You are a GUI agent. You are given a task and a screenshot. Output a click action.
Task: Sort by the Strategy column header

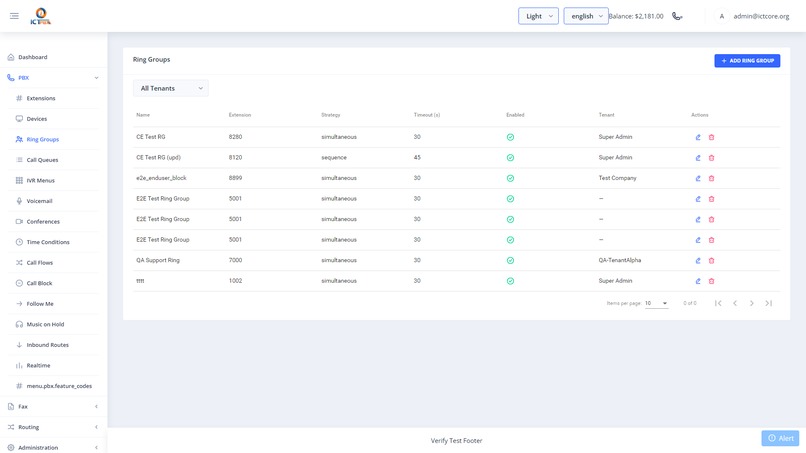pos(331,115)
